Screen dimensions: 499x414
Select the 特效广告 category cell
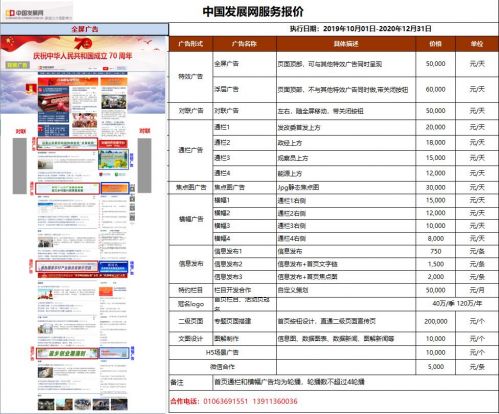point(191,77)
